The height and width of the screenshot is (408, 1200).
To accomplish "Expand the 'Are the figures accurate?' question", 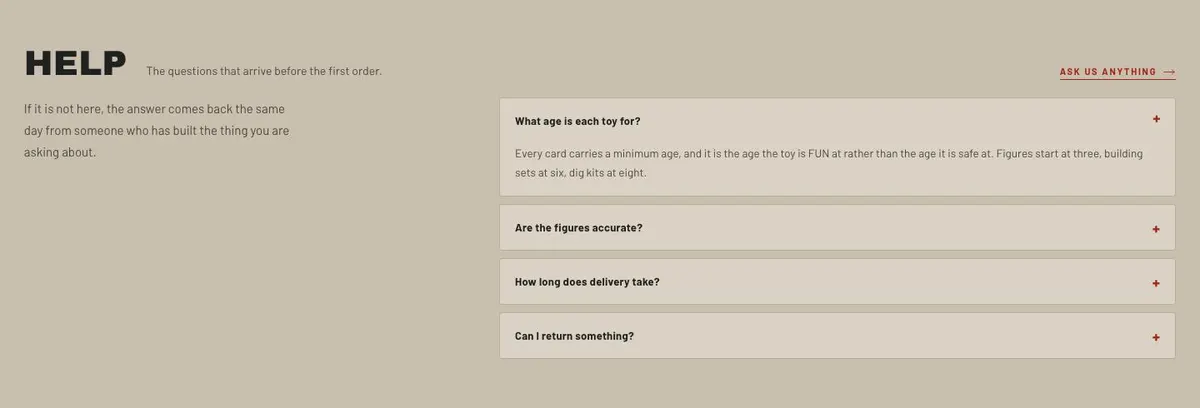I will pos(837,228).
